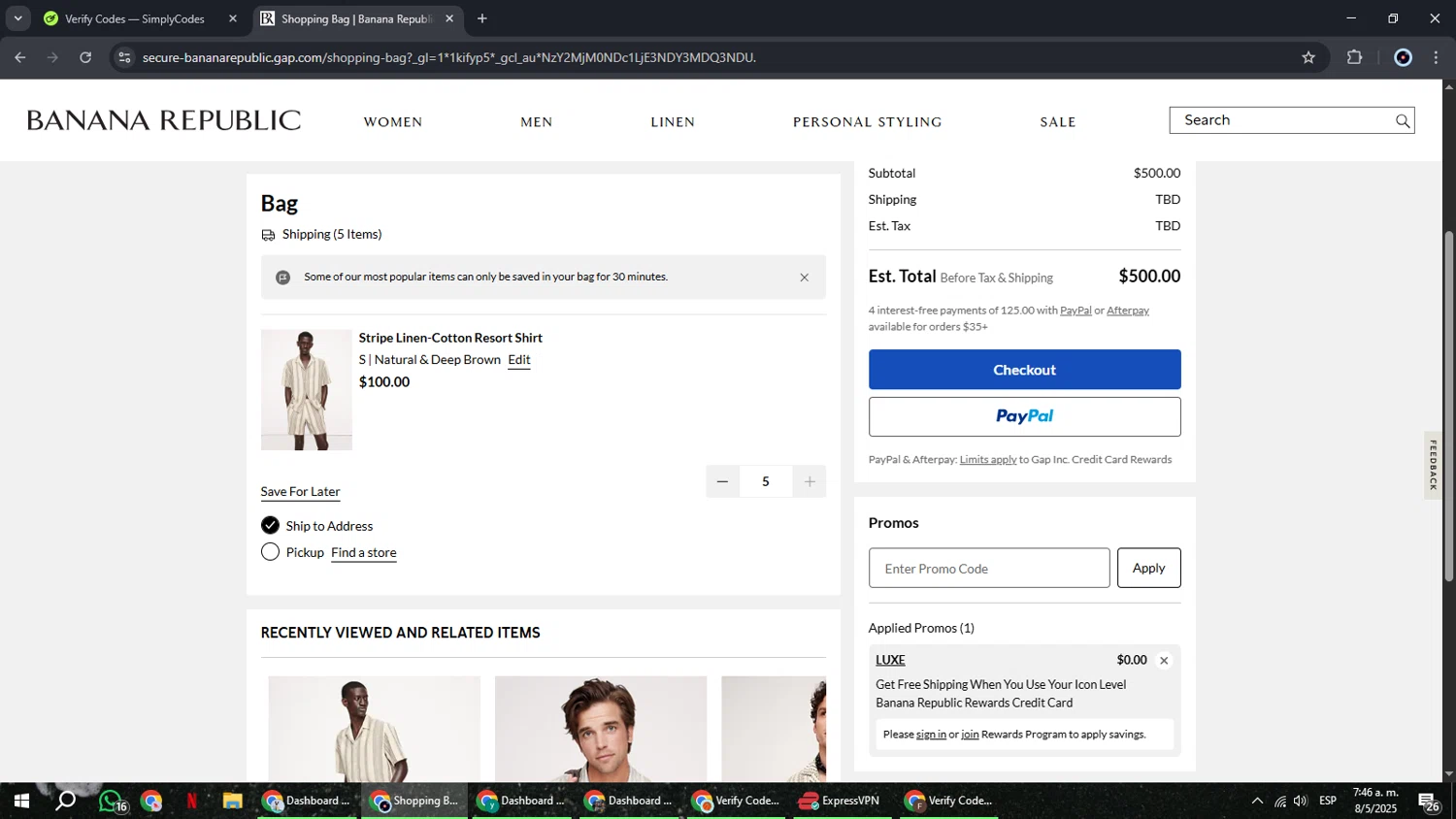
Task: Open first recently viewed striped shirt image
Action: click(375, 729)
